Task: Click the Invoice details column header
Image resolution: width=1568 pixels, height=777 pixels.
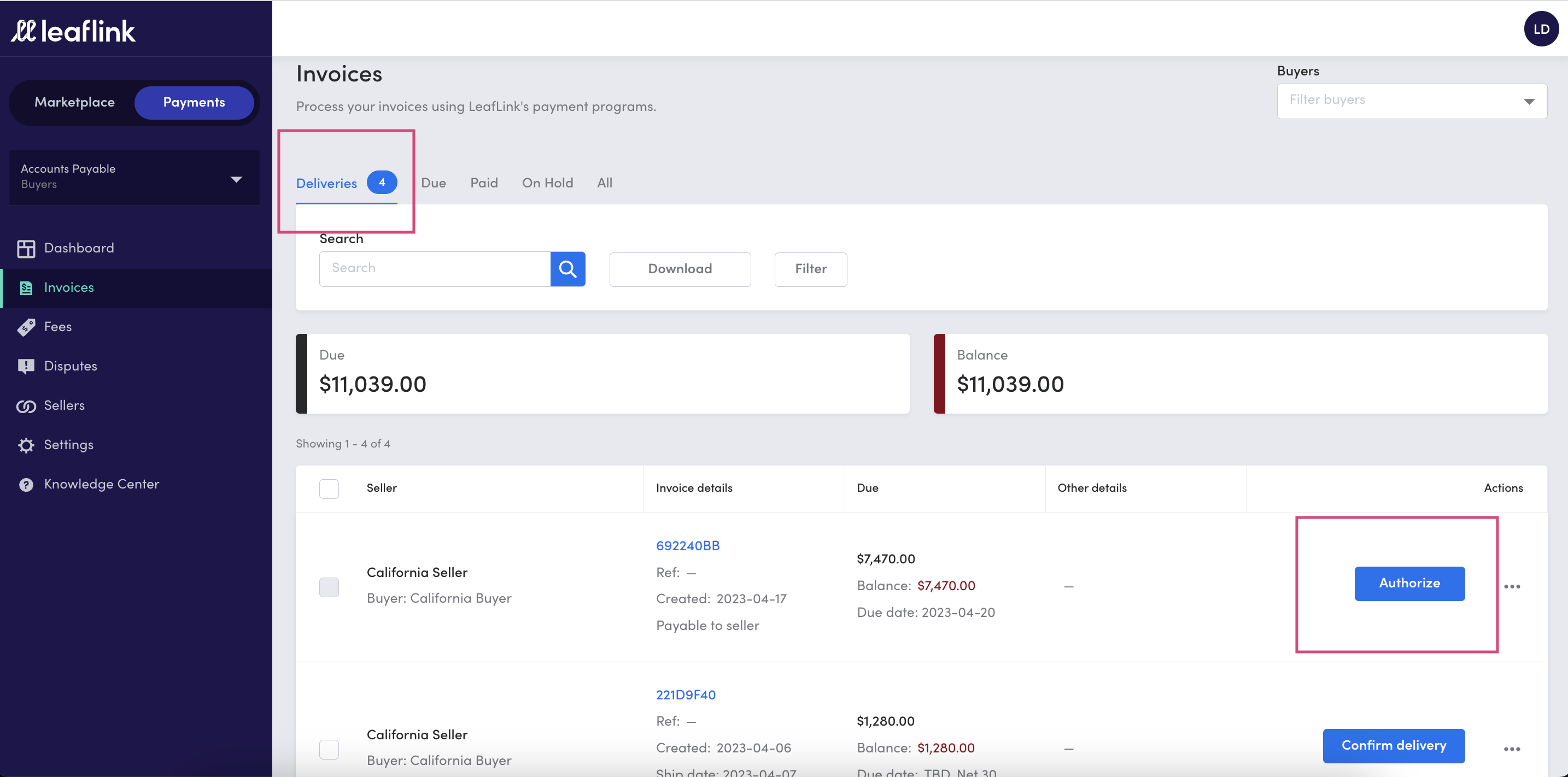Action: (694, 488)
